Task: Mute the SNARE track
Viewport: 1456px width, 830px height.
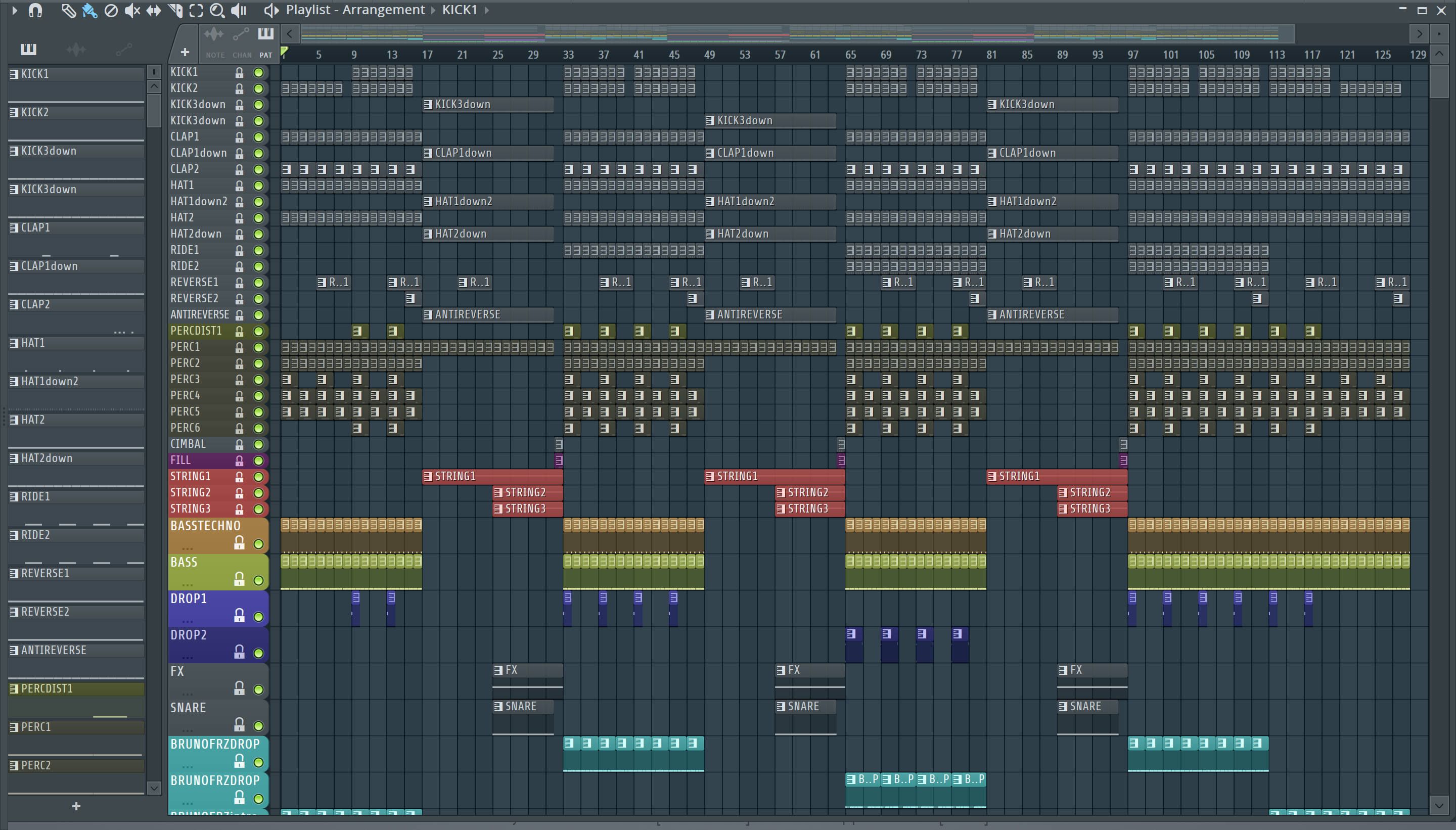Action: [258, 726]
